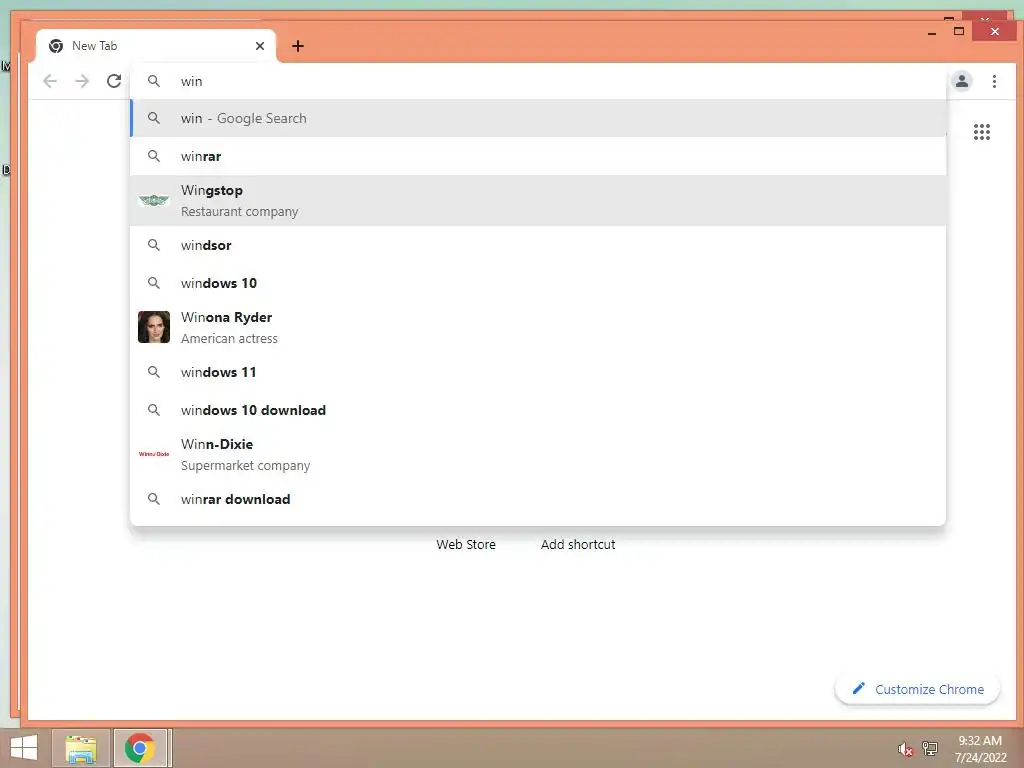Select the 'winrar' suggestion

click(x=537, y=156)
